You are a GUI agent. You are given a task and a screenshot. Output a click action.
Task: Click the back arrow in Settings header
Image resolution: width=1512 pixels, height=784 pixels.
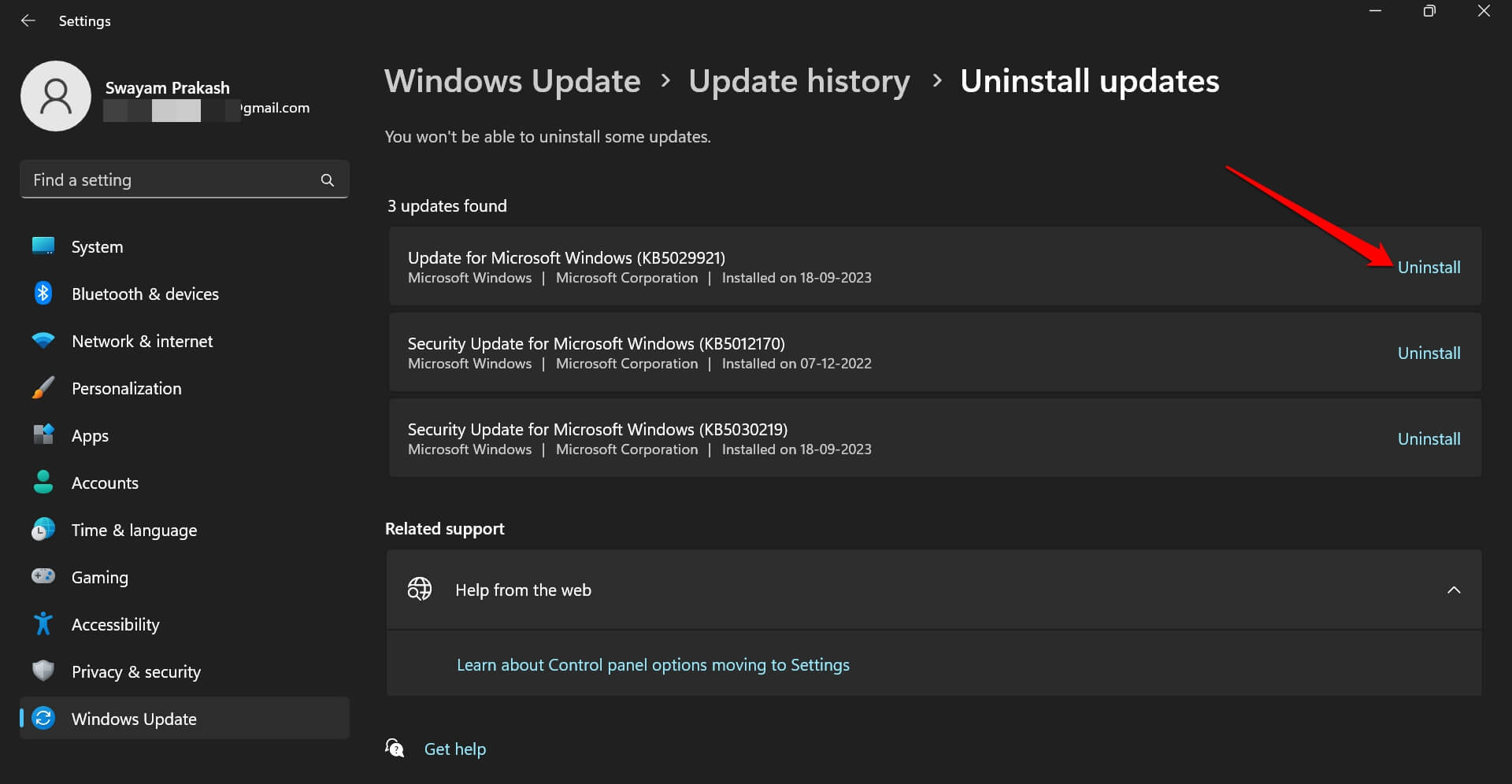[28, 20]
